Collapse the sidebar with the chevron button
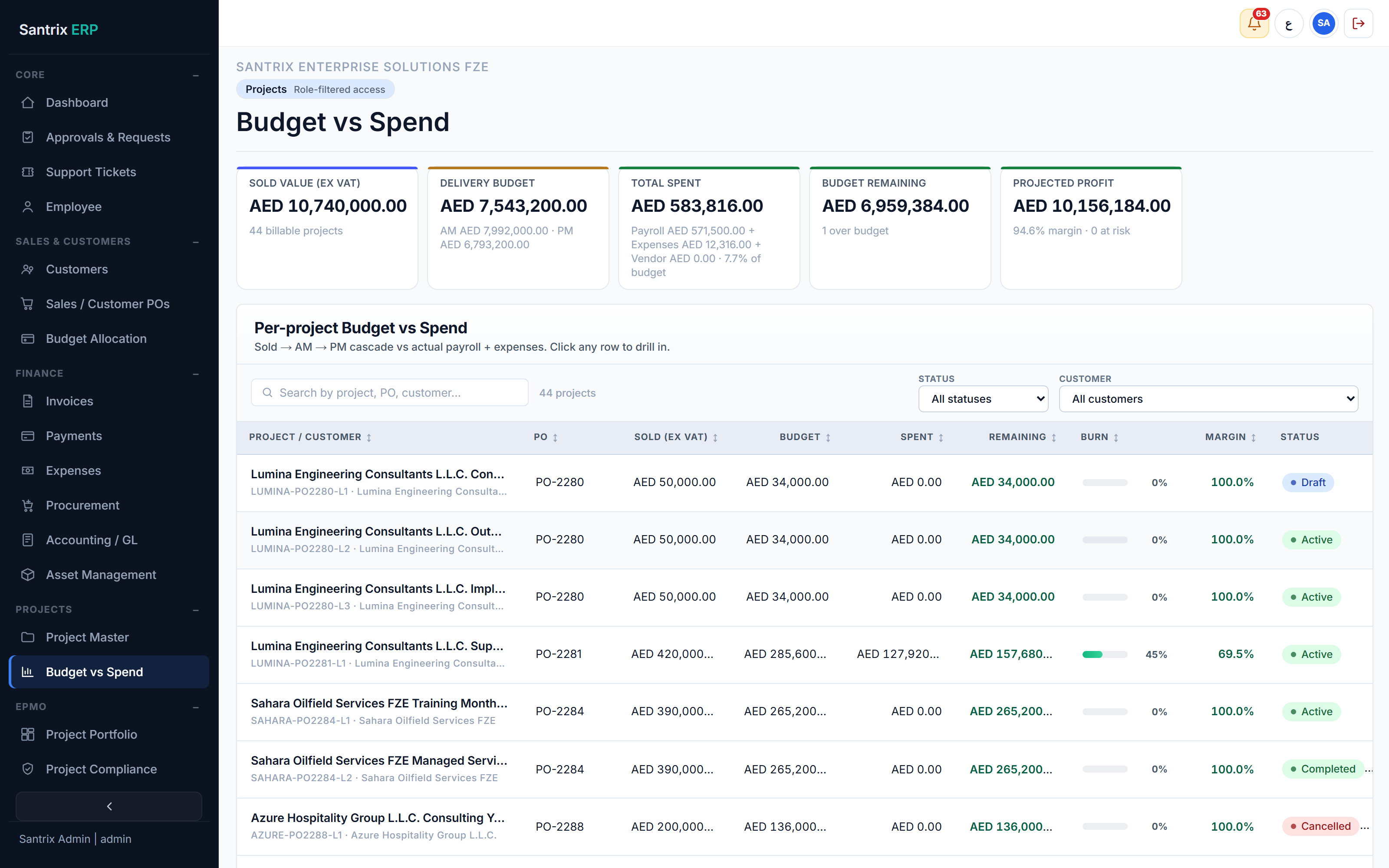 (109, 806)
